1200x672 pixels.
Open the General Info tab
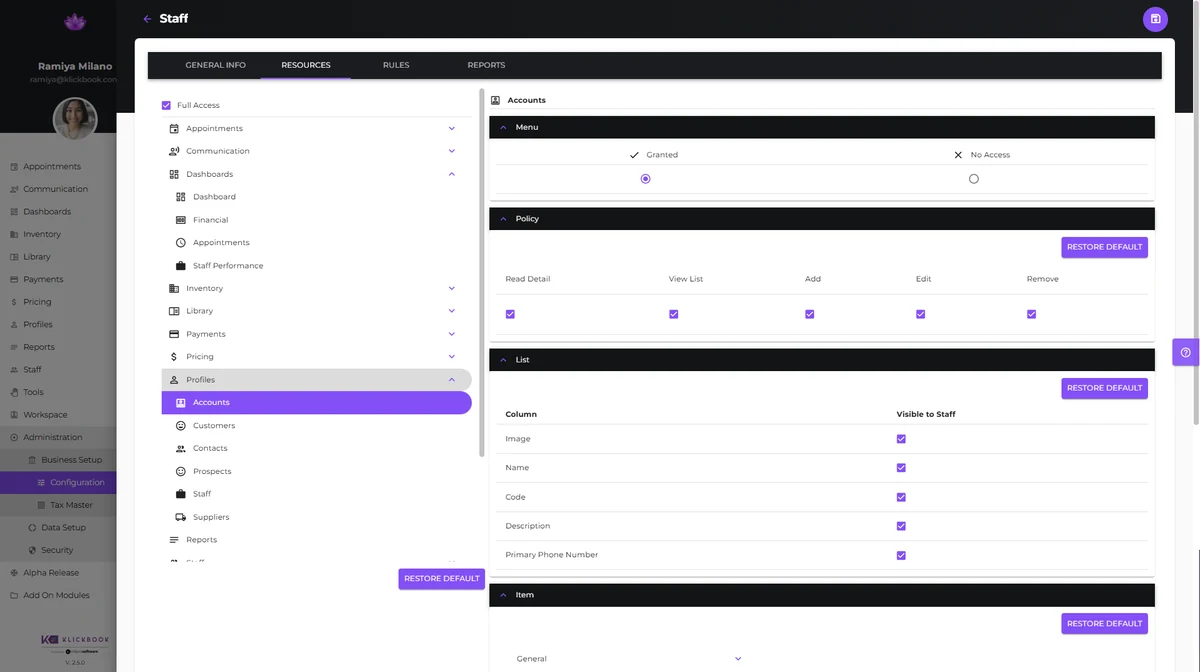click(x=215, y=65)
